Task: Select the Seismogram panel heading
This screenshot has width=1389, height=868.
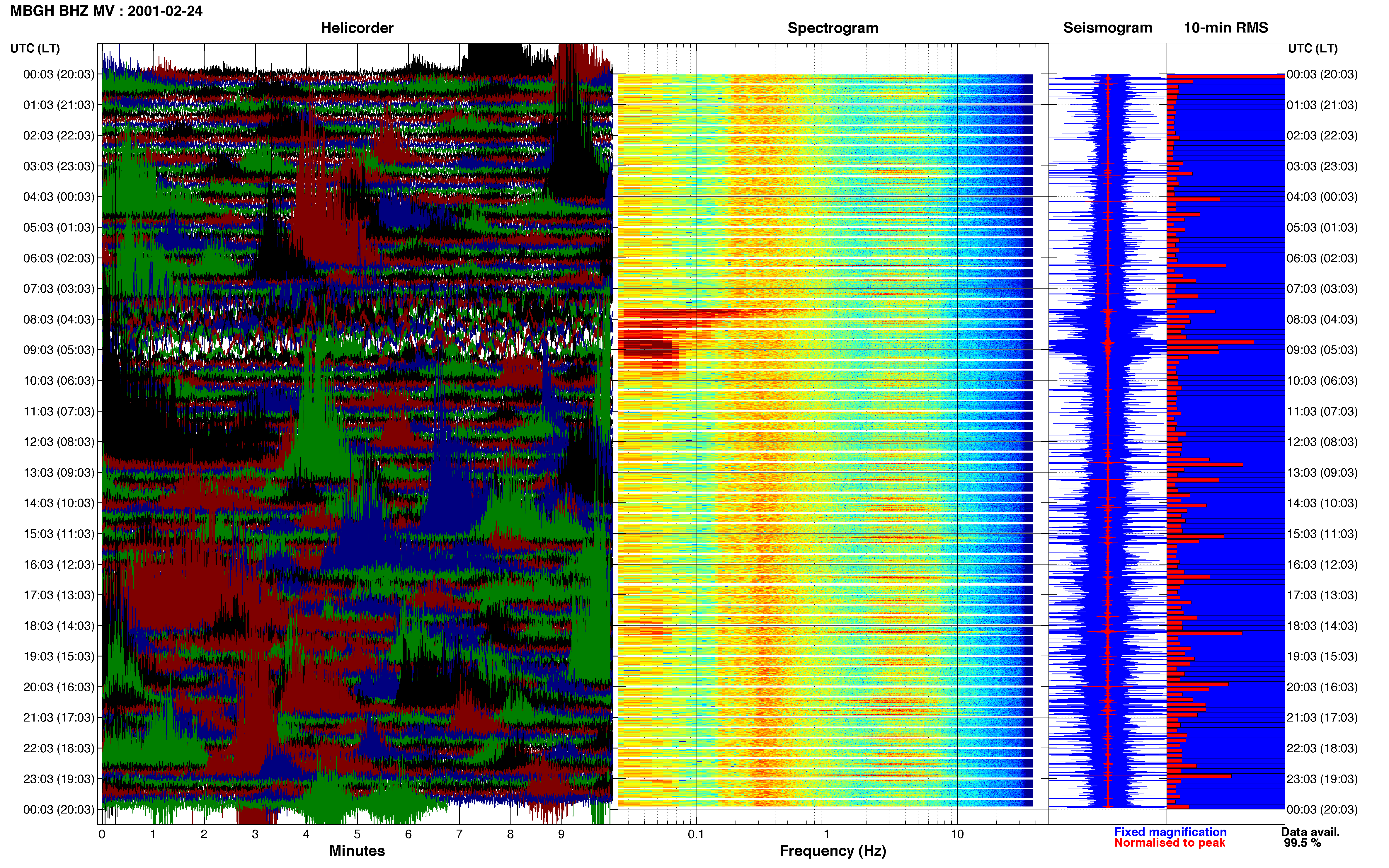Action: 1107,28
